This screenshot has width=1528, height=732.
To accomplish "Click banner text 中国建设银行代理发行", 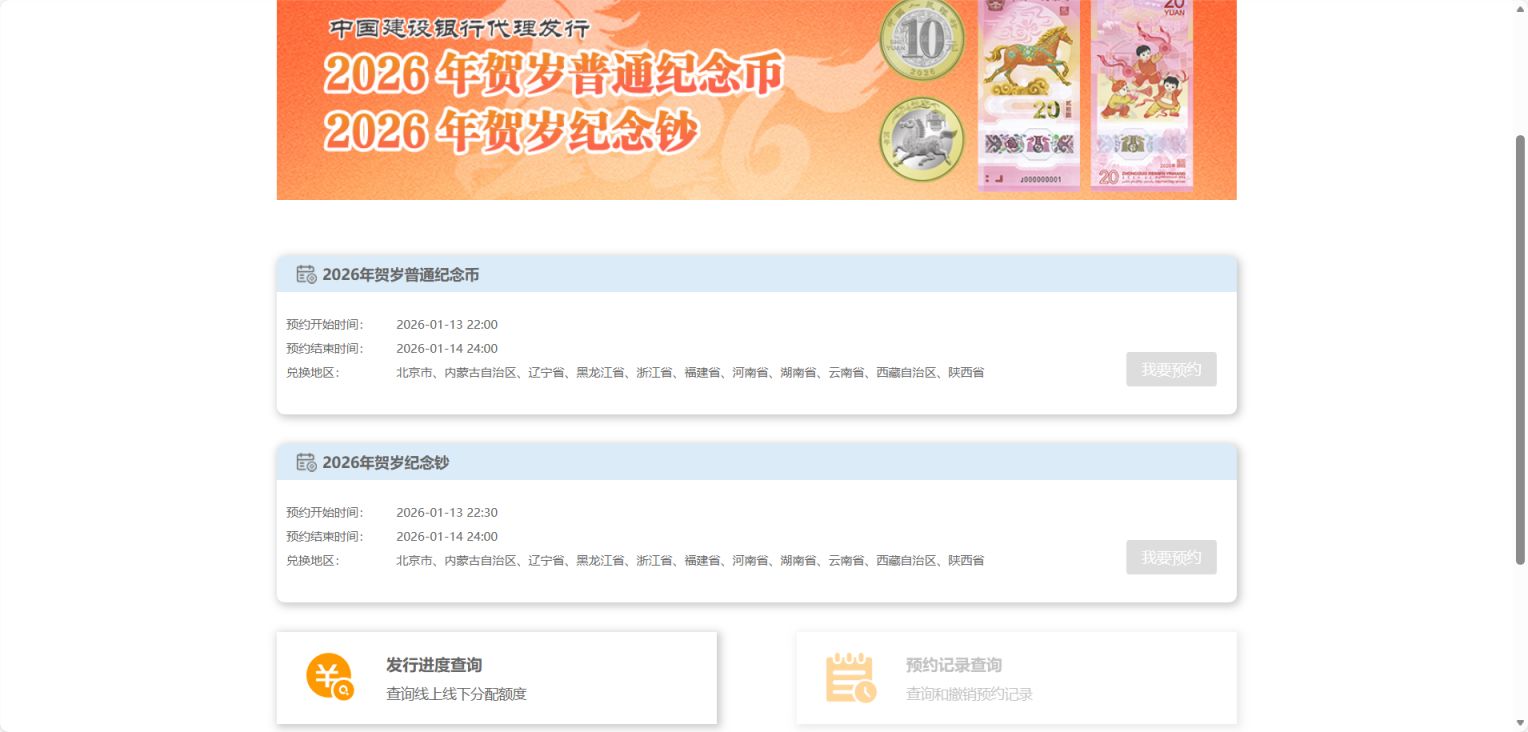I will pyautogui.click(x=459, y=29).
